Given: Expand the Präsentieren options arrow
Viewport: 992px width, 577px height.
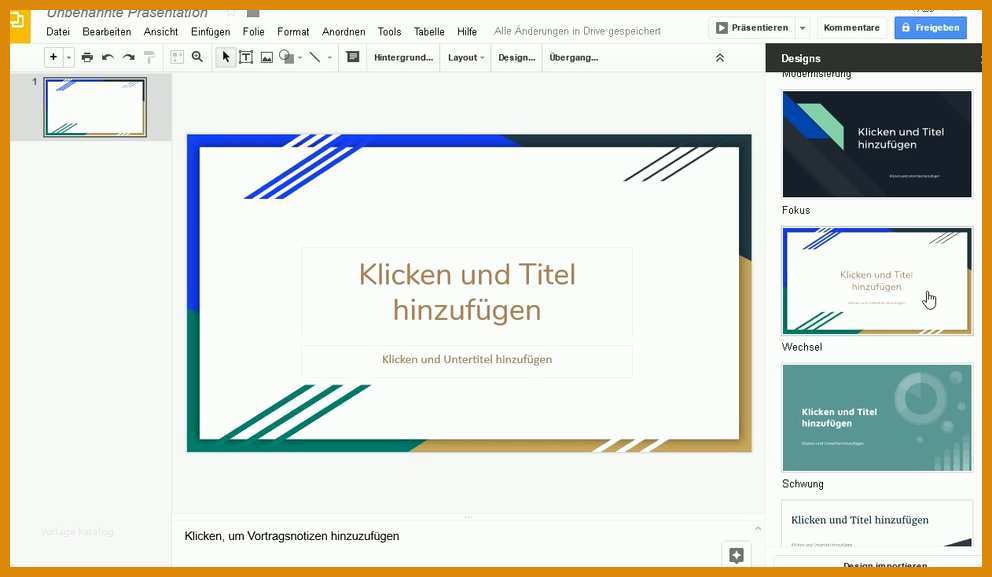Looking at the screenshot, I should 802,28.
